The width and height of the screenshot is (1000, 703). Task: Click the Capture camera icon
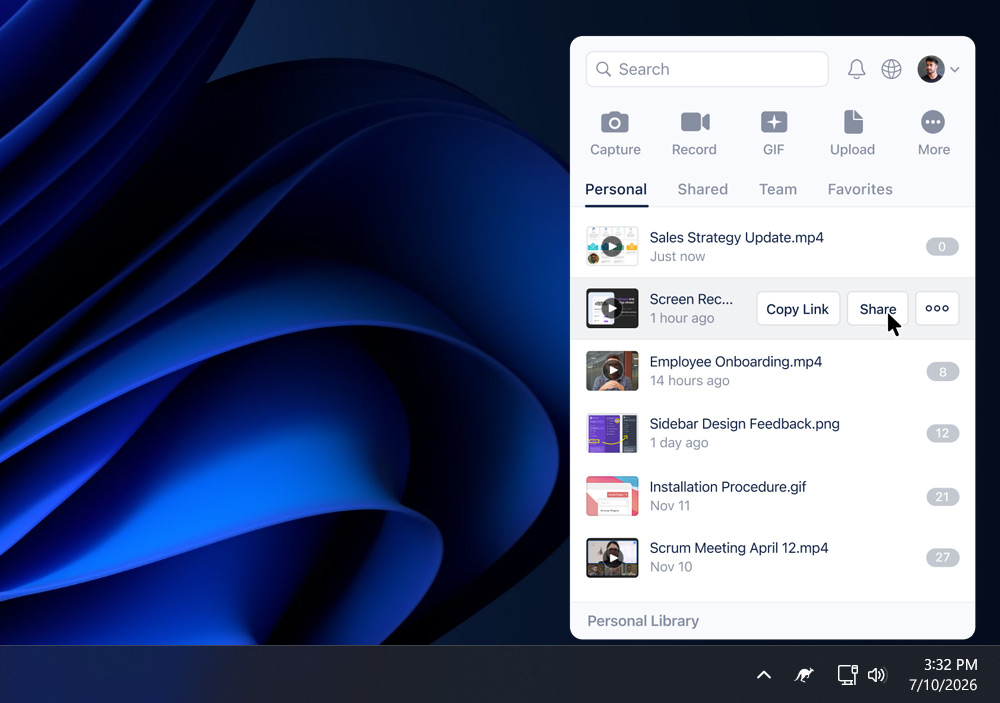[615, 122]
